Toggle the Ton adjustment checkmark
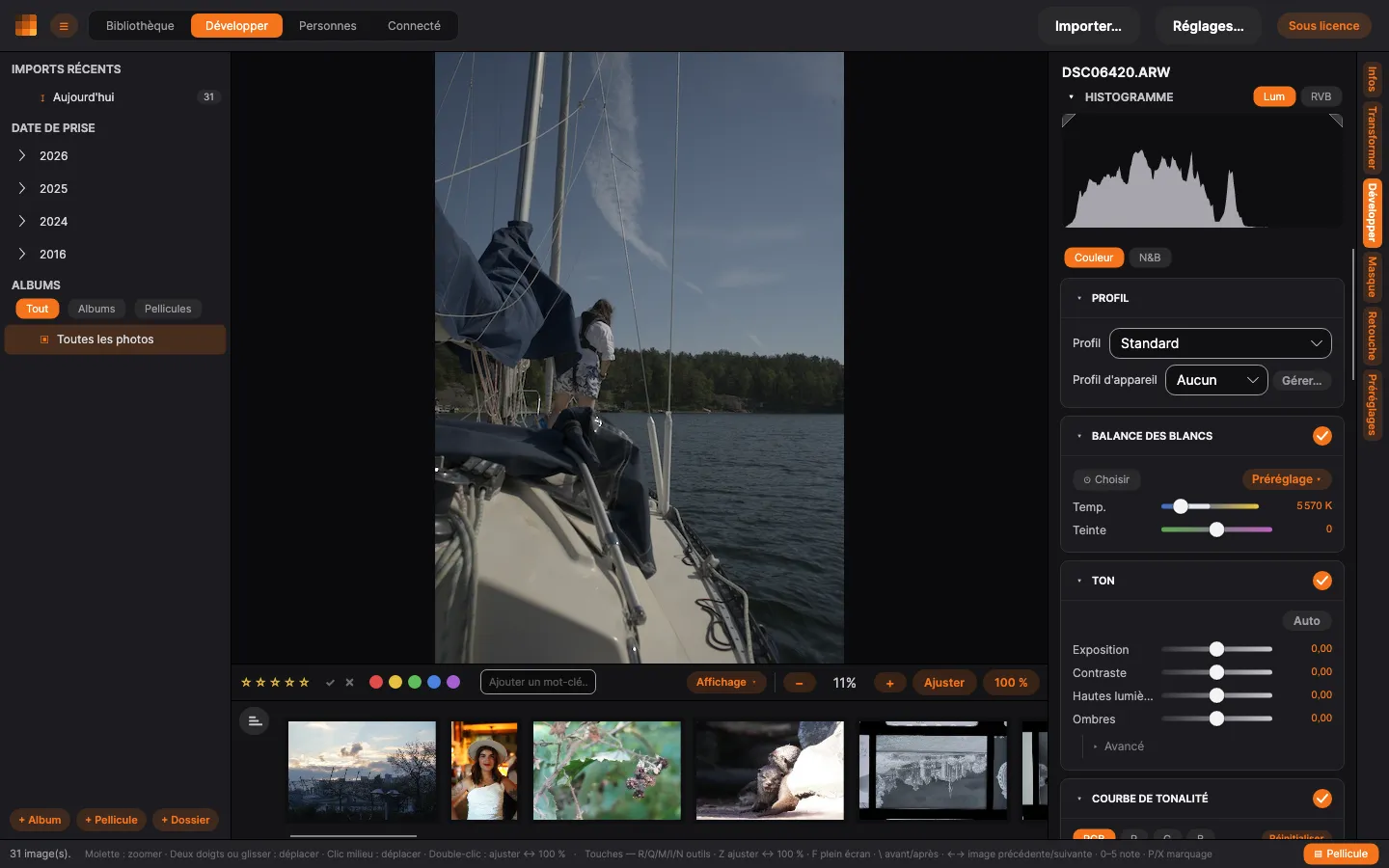Screen dimensions: 1389x868 point(1322,581)
